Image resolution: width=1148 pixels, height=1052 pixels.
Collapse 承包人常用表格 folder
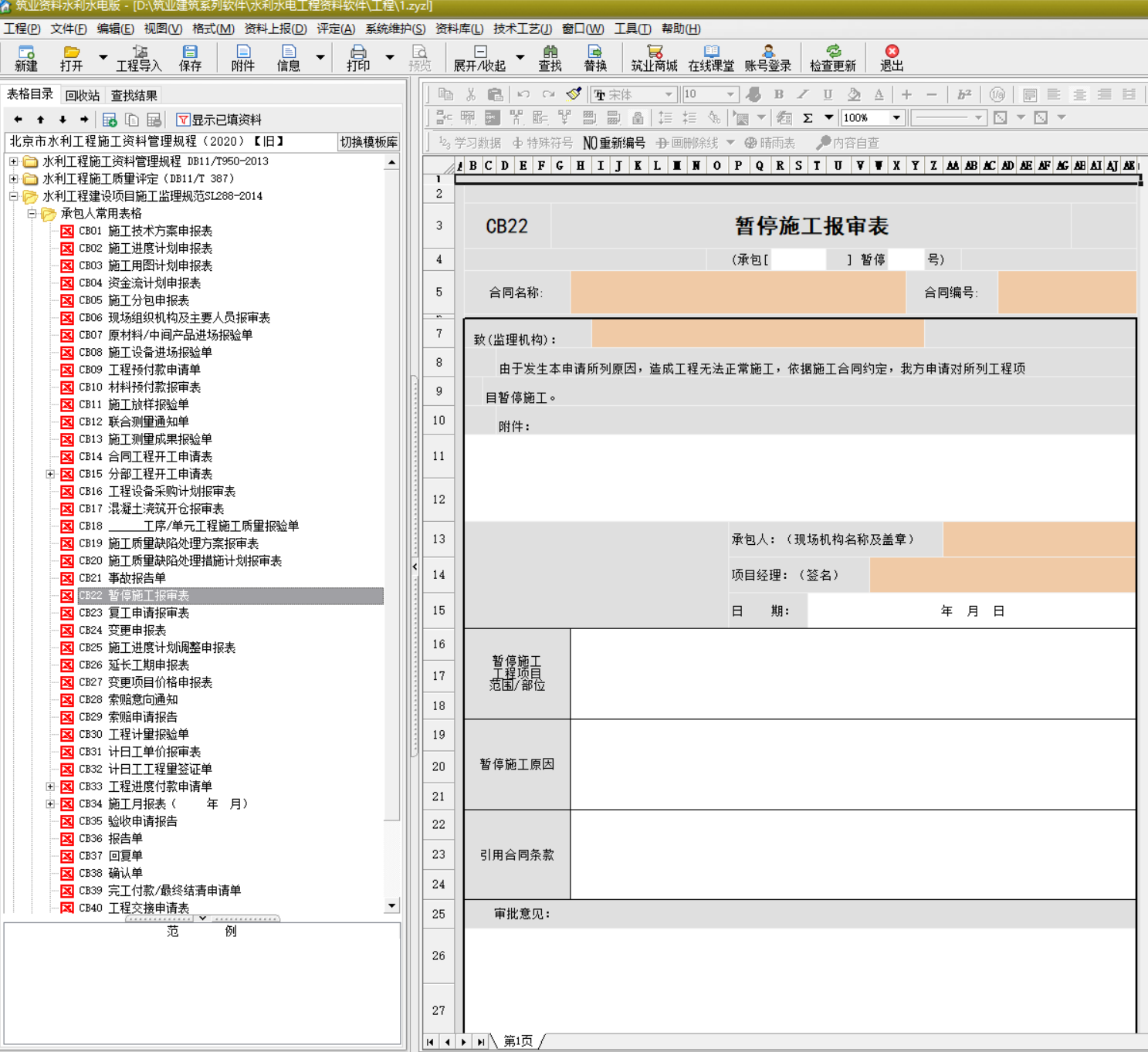point(32,213)
